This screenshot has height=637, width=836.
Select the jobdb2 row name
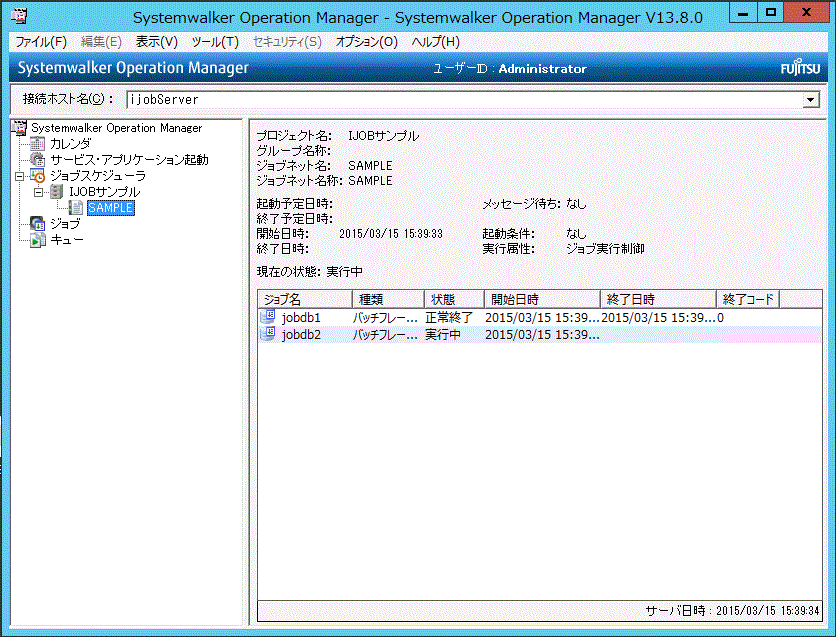(301, 334)
